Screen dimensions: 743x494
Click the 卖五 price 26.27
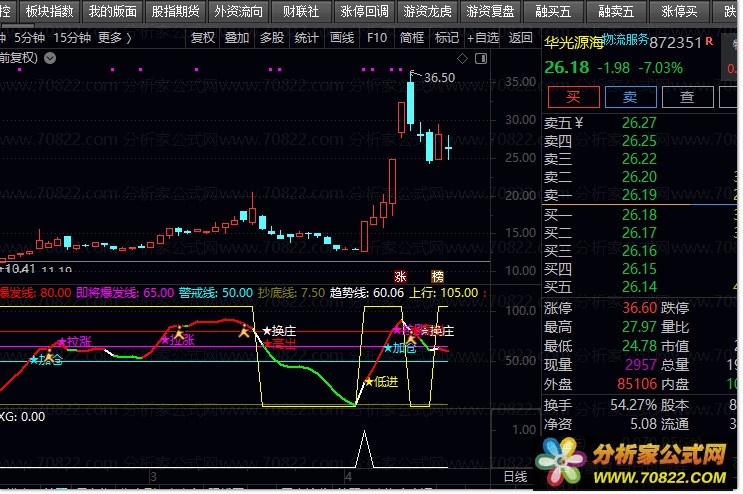[x=639, y=123]
